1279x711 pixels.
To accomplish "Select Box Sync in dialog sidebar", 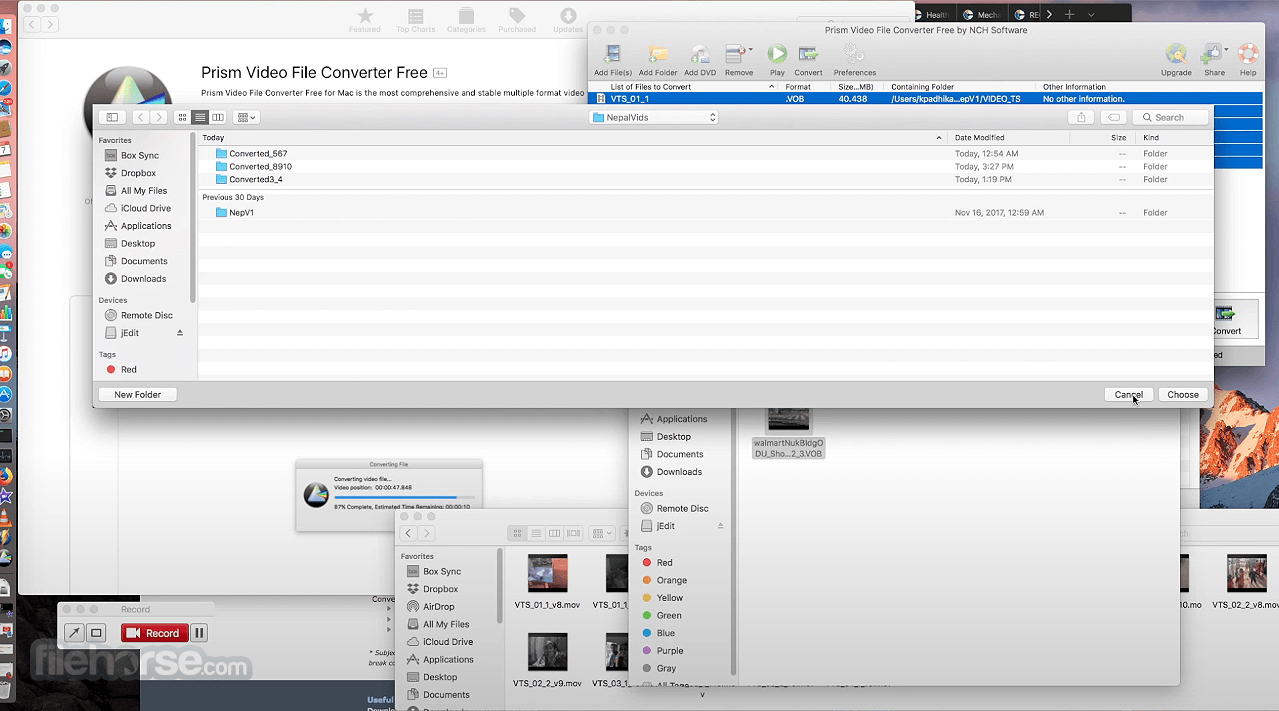I will [x=140, y=155].
